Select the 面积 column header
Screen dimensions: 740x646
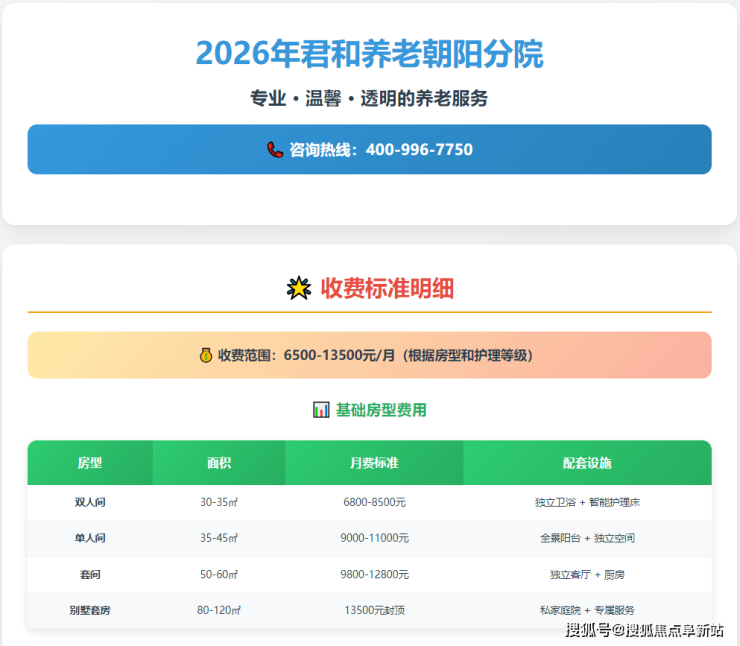[x=219, y=463]
